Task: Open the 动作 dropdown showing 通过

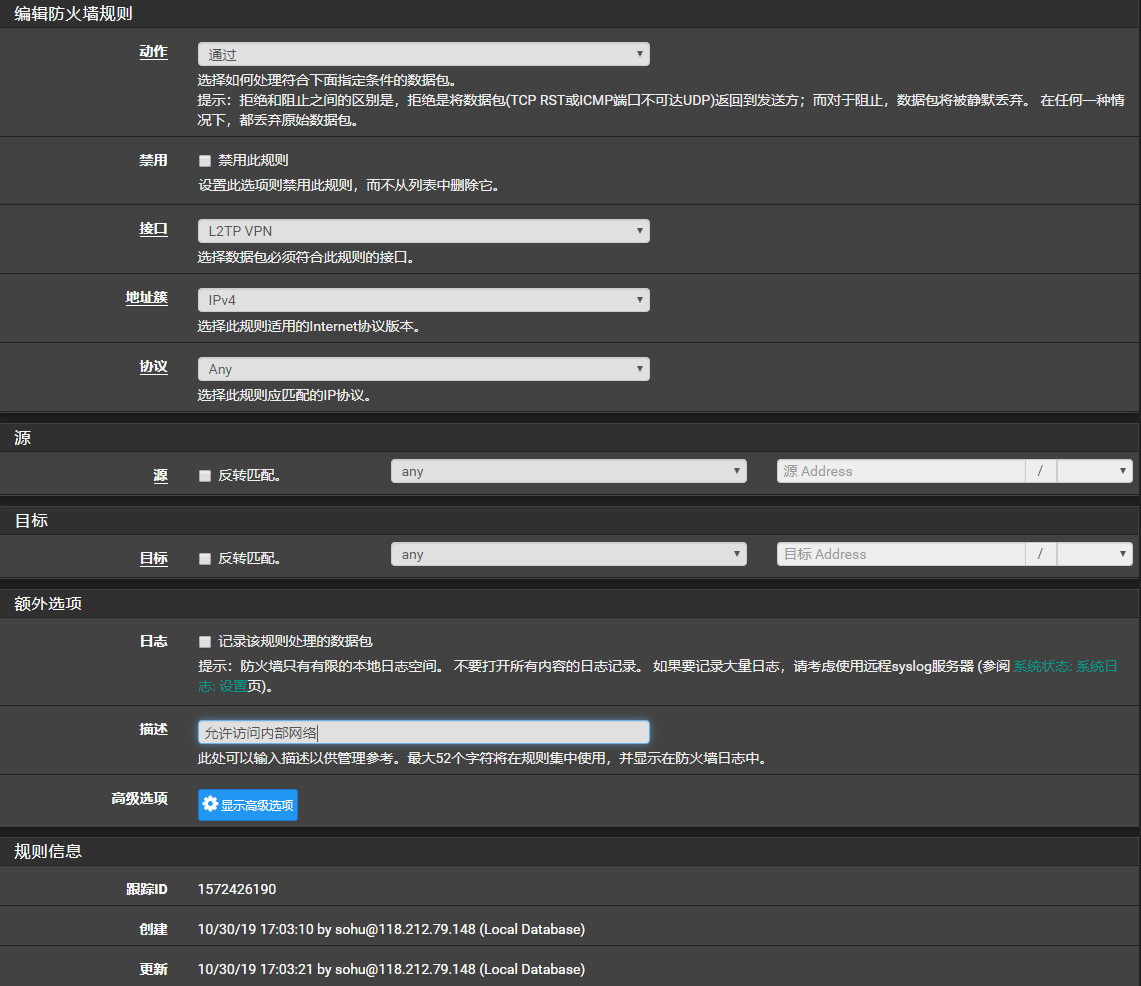Action: coord(423,54)
